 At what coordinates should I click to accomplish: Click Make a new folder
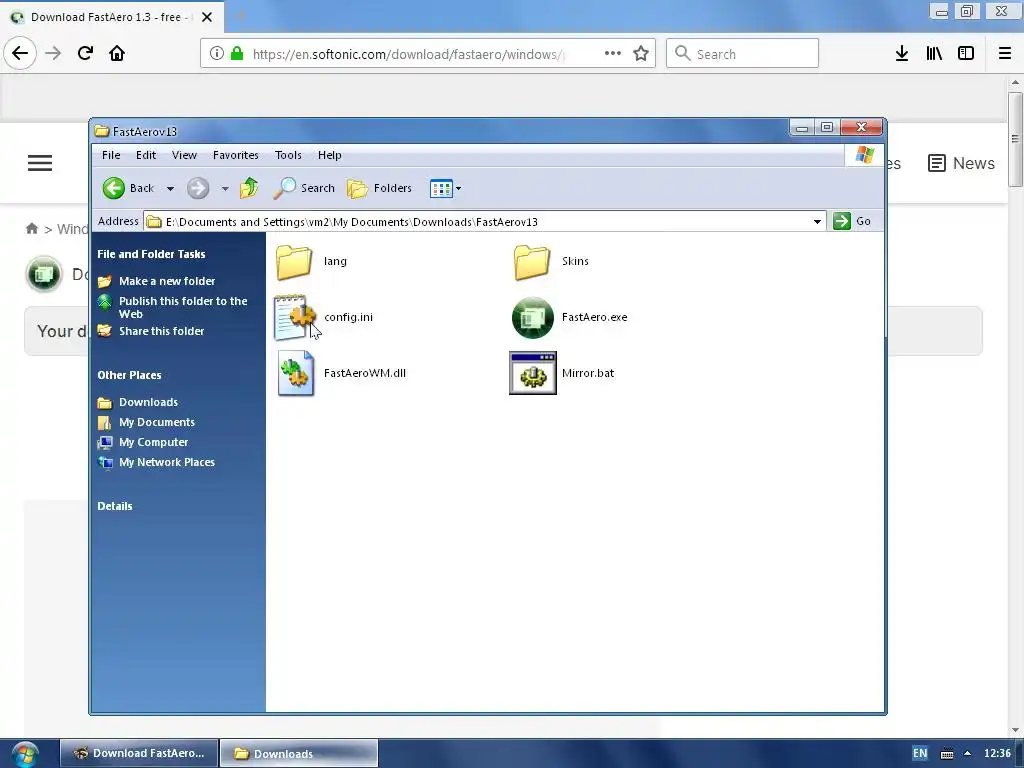coord(167,281)
